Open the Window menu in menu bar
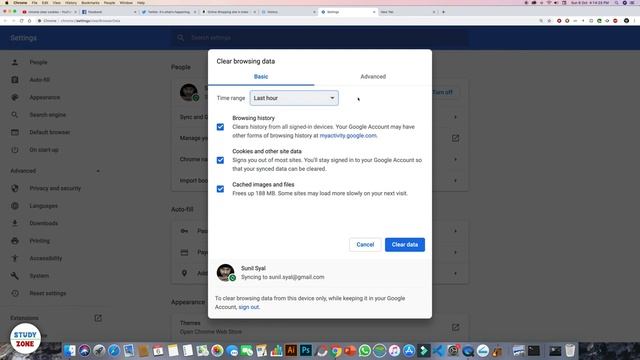The height and width of the screenshot is (360, 640). [126, 3]
